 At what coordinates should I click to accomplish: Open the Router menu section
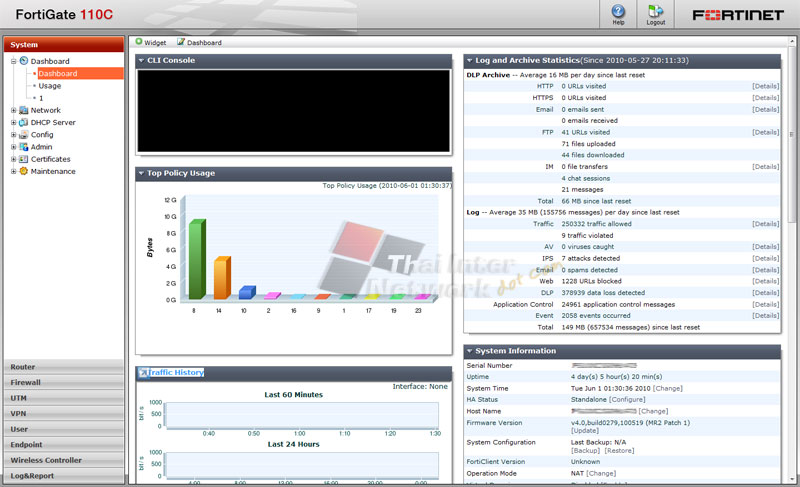coord(64,367)
